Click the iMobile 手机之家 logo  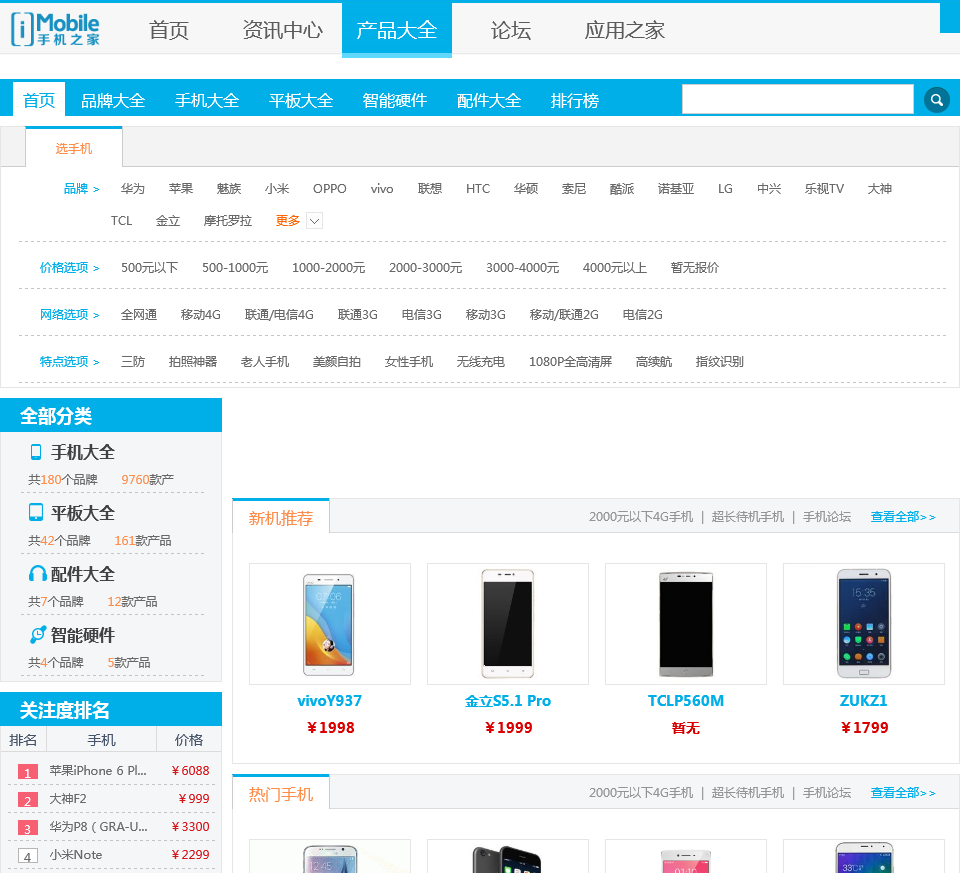coord(55,29)
